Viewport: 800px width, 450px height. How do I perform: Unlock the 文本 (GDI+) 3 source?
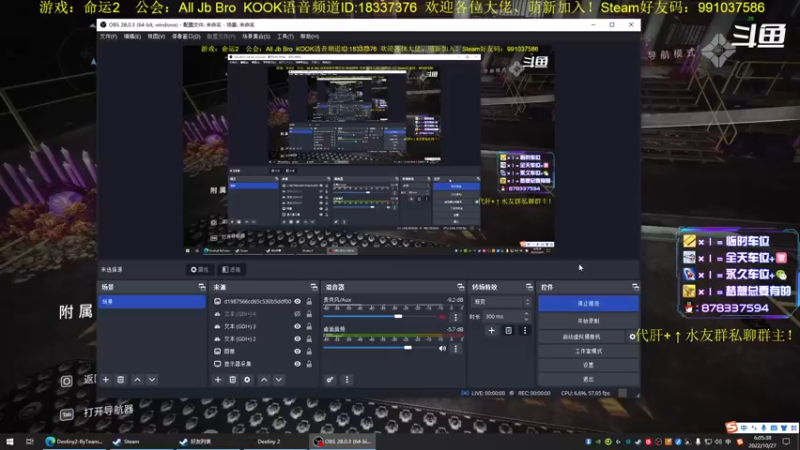[x=309, y=327]
